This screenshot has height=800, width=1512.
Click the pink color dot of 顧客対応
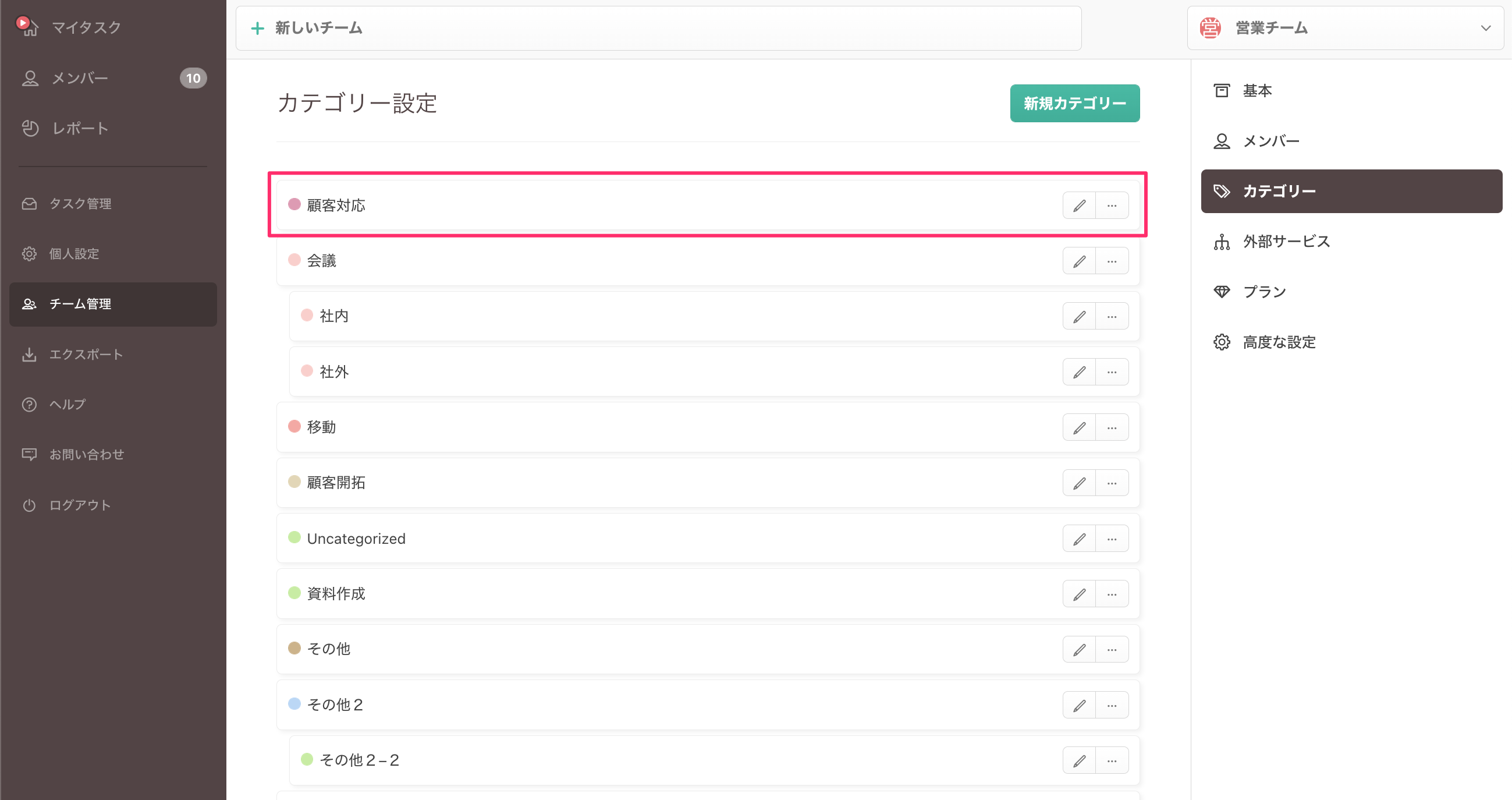tap(294, 204)
